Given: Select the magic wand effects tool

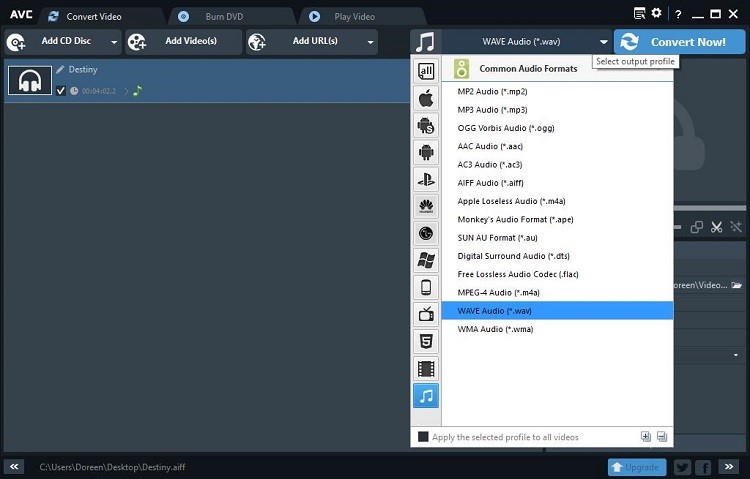Looking at the screenshot, I should (736, 227).
